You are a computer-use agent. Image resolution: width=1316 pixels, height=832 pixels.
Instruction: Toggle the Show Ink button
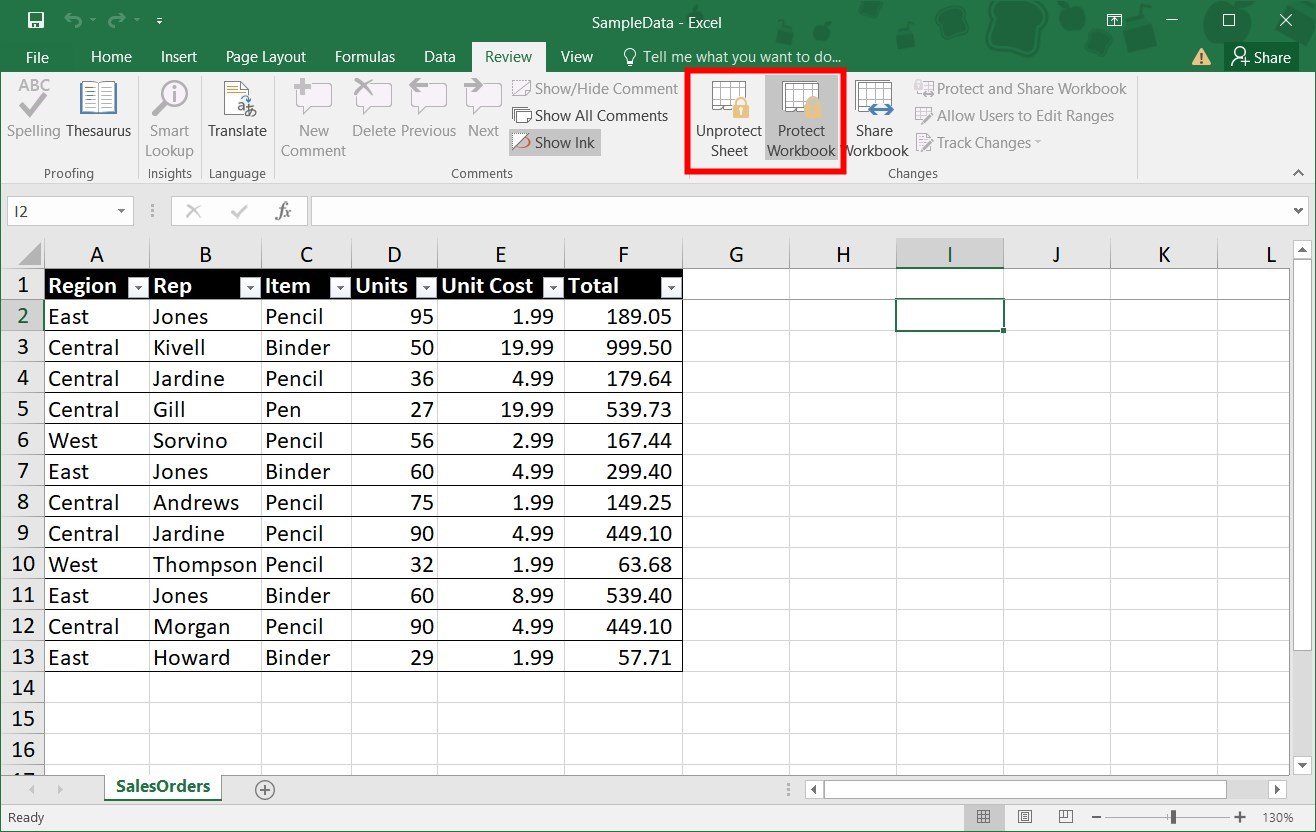pos(554,142)
